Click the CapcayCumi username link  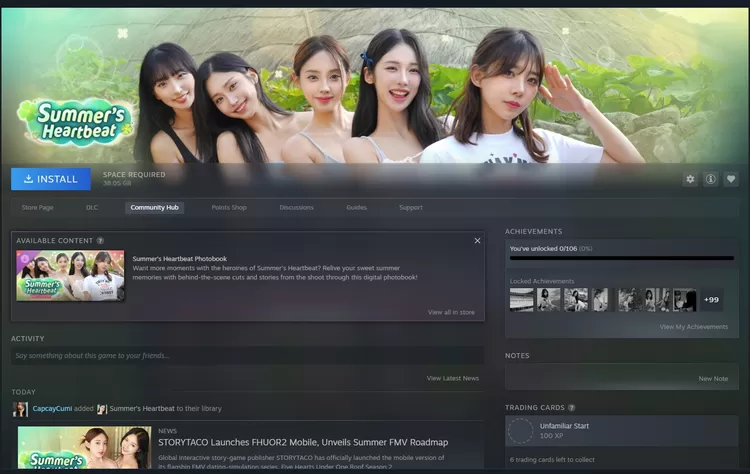tap(52, 408)
